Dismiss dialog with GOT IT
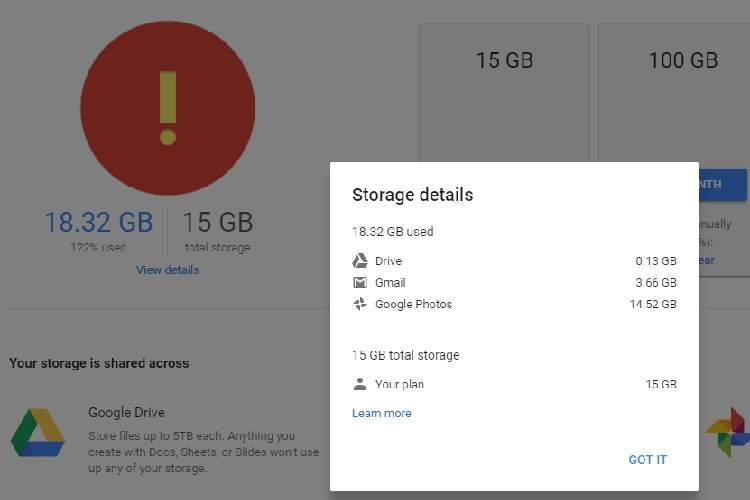Screen dimensions: 750x500 click(x=647, y=459)
